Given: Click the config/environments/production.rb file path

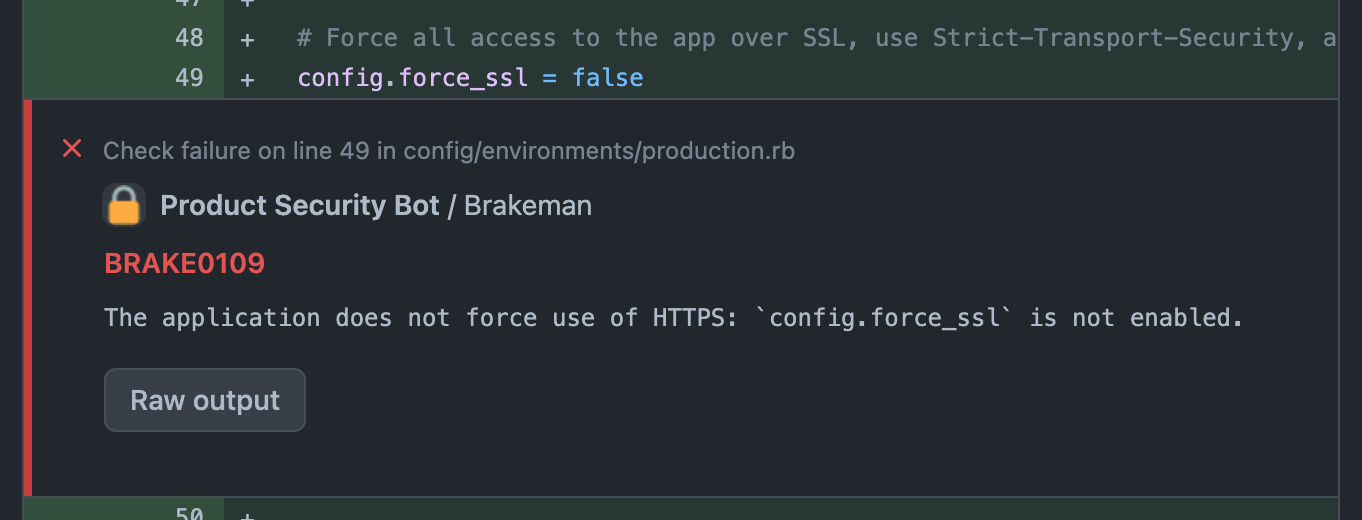Looking at the screenshot, I should [599, 151].
